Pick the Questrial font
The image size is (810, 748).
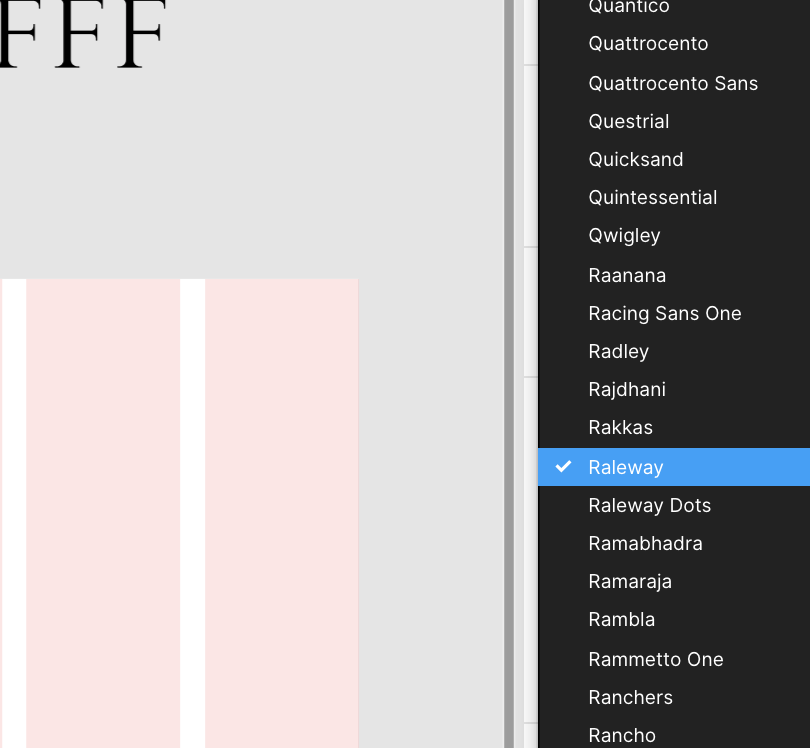[x=629, y=121]
